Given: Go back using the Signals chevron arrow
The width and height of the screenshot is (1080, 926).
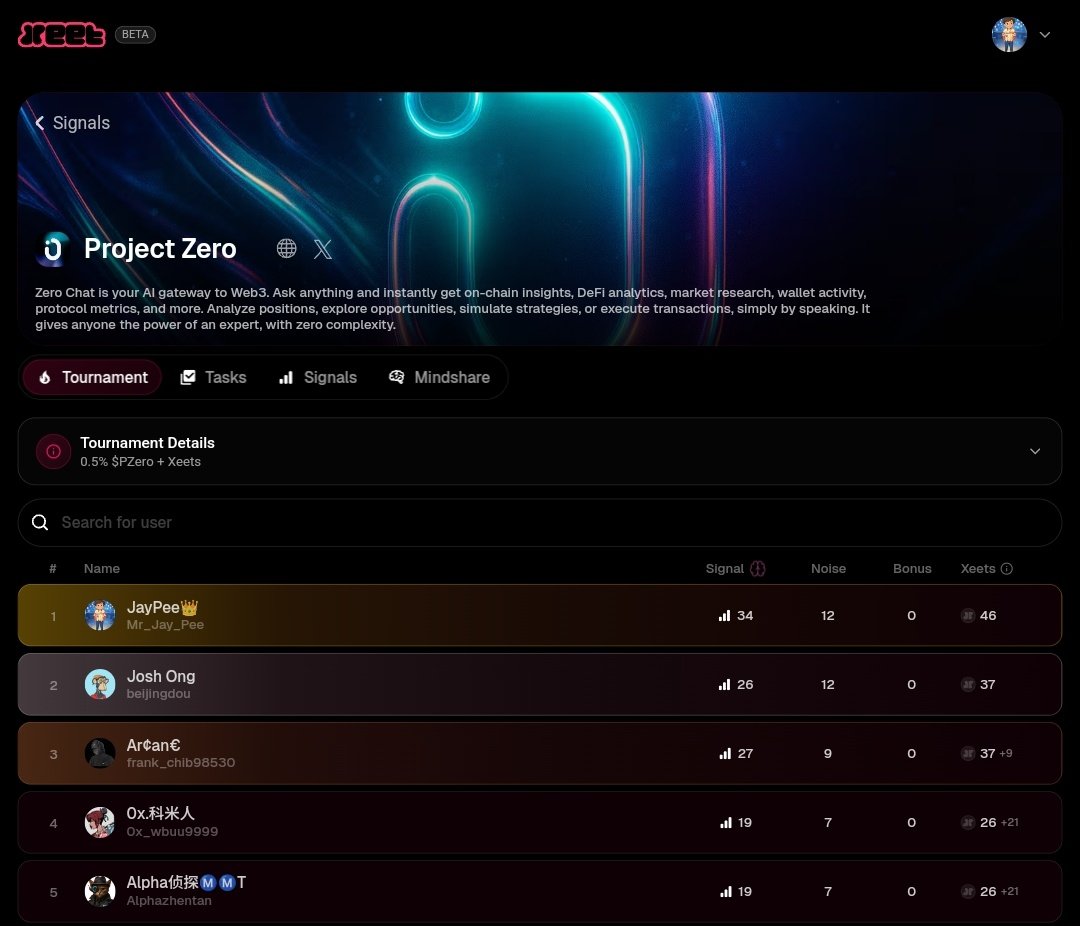Looking at the screenshot, I should 39,123.
